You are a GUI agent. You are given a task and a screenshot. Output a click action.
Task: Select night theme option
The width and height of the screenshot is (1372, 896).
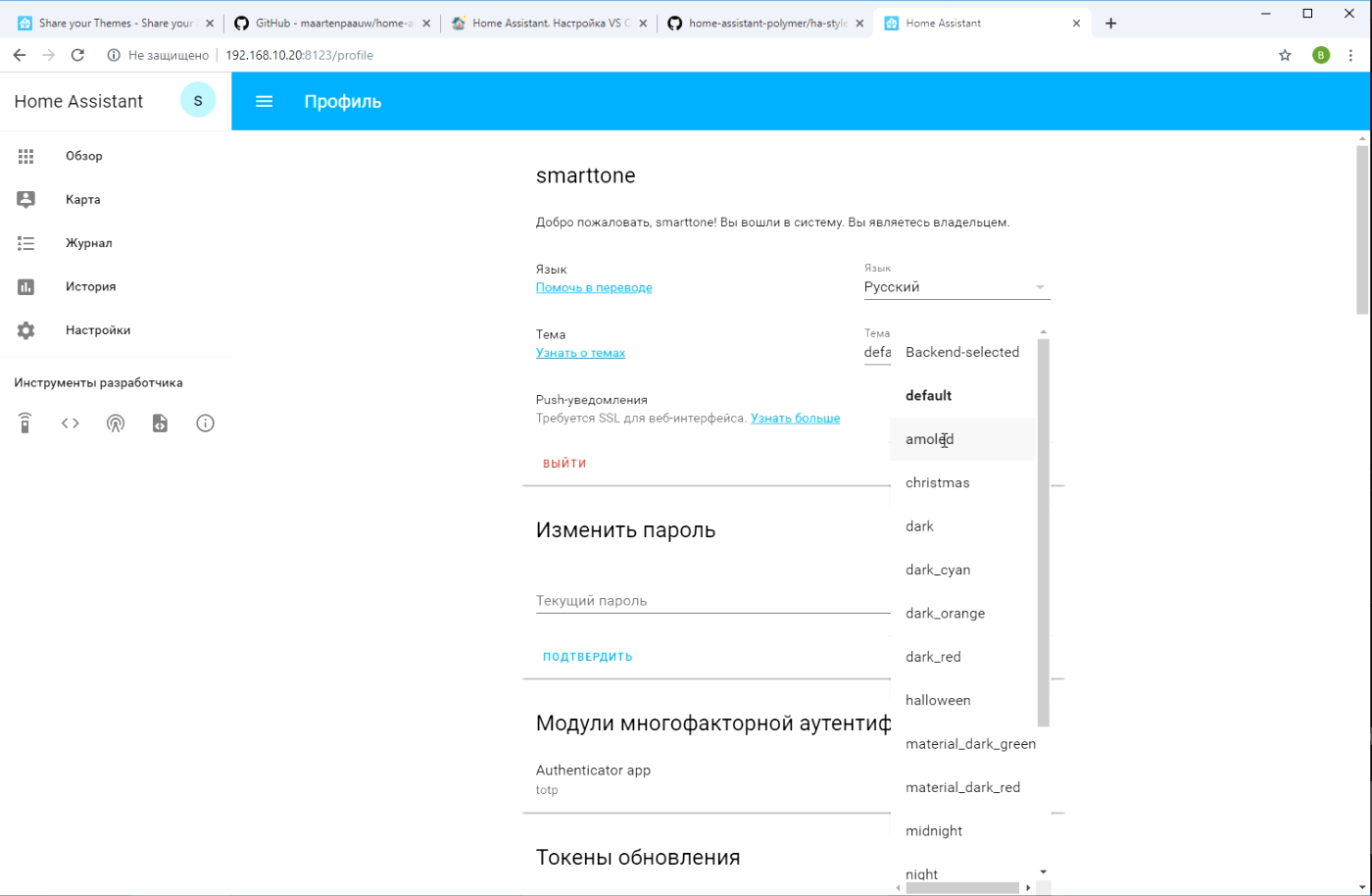tap(962, 871)
